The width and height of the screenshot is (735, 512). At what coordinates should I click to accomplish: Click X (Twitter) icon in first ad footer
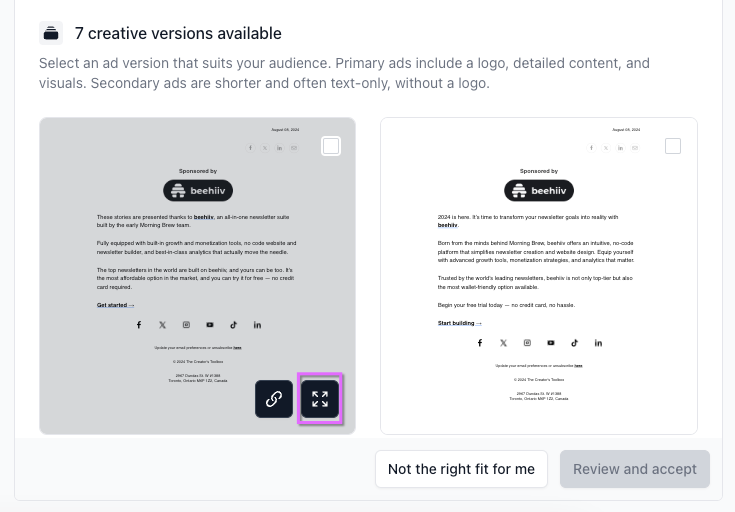[162, 325]
